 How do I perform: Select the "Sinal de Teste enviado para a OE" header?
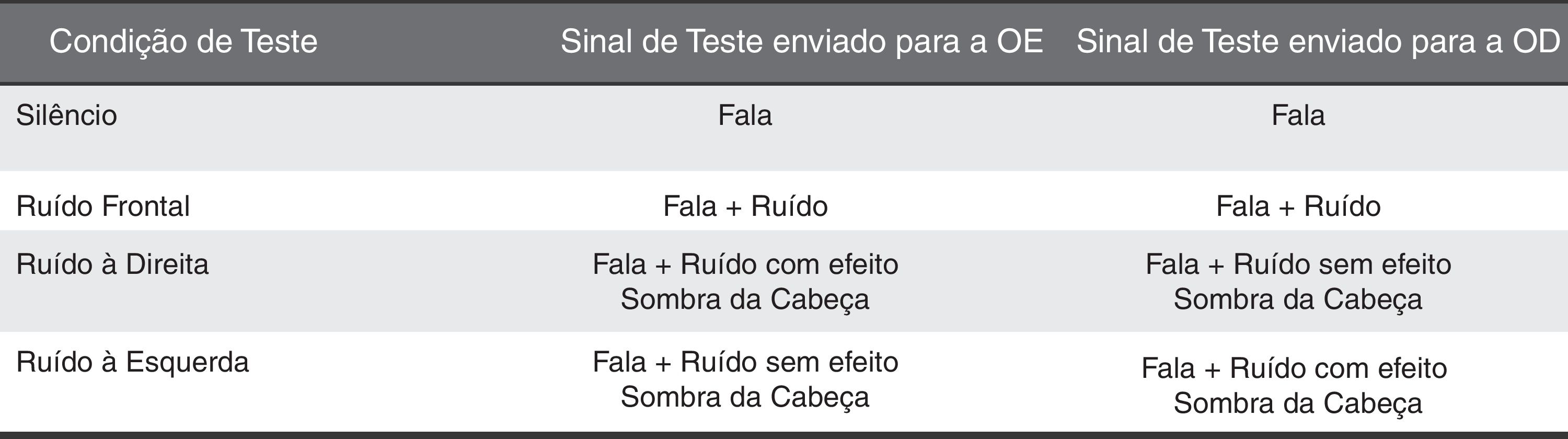point(802,41)
